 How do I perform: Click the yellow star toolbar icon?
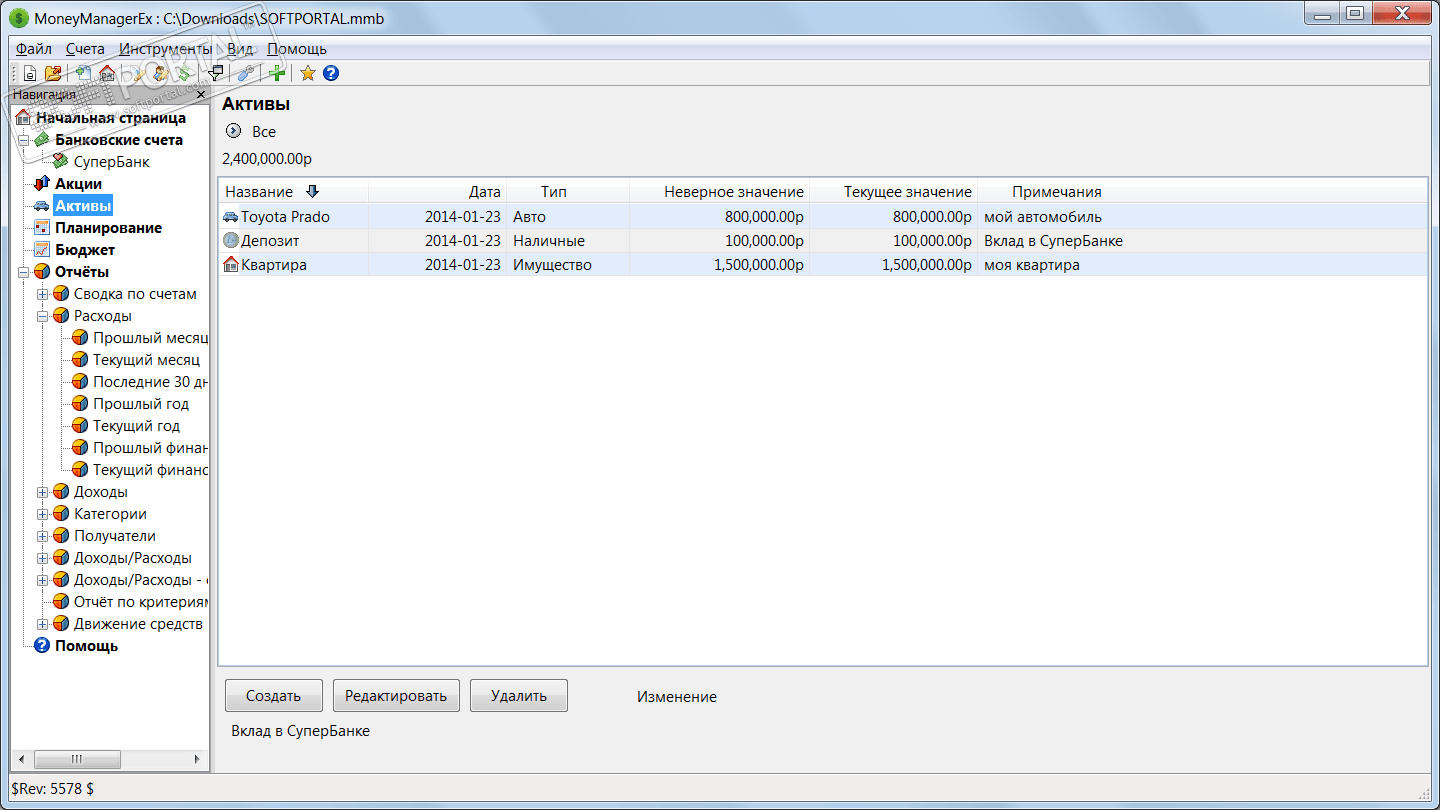[308, 73]
